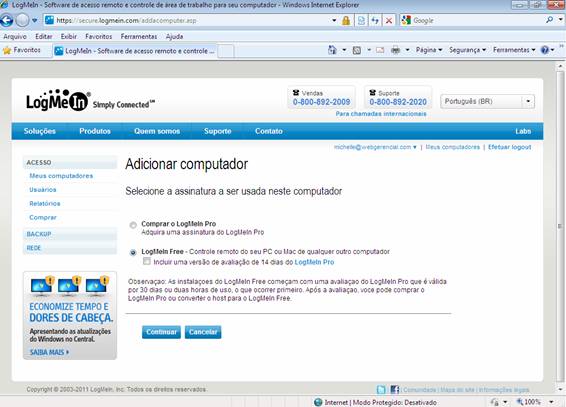Click the Google search input field
The image size is (566, 407).
[477, 21]
